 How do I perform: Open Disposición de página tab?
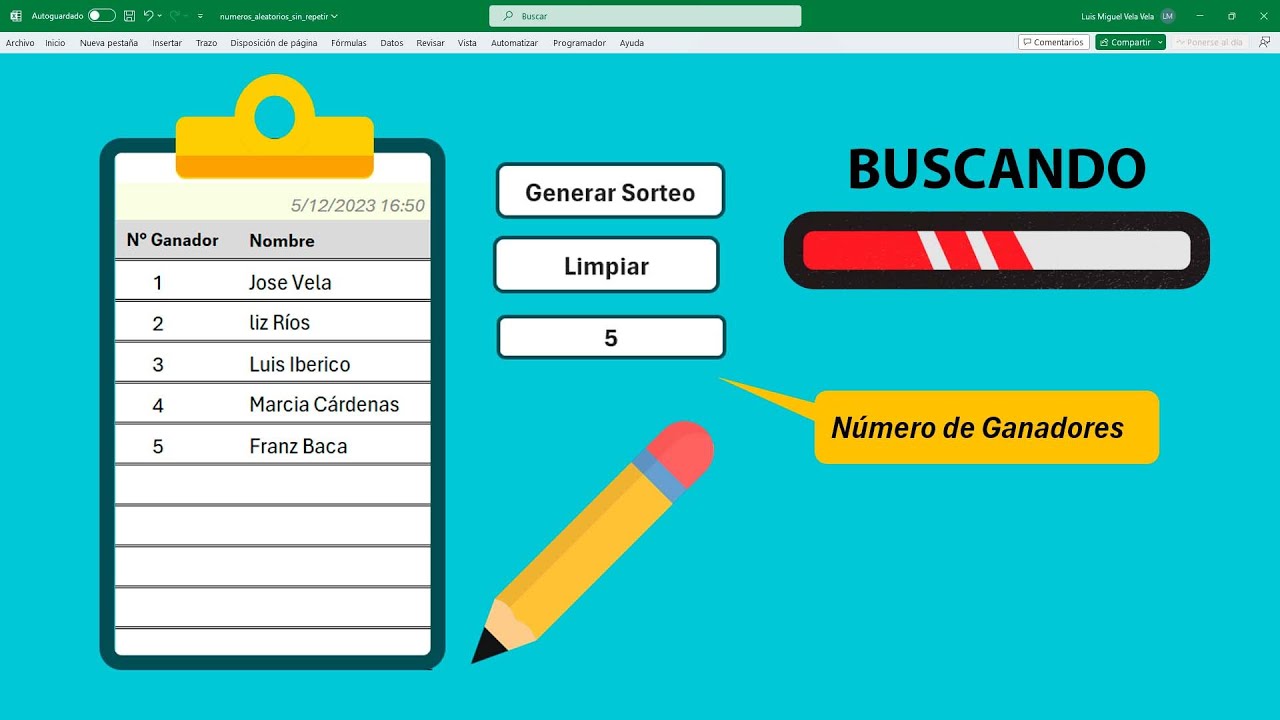274,43
